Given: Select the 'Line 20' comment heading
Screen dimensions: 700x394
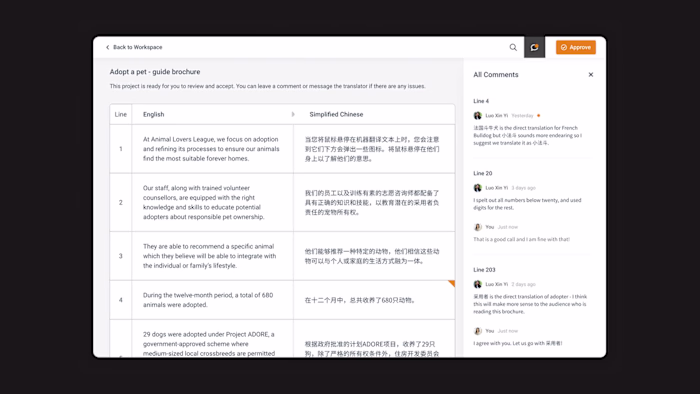Looking at the screenshot, I should (483, 173).
